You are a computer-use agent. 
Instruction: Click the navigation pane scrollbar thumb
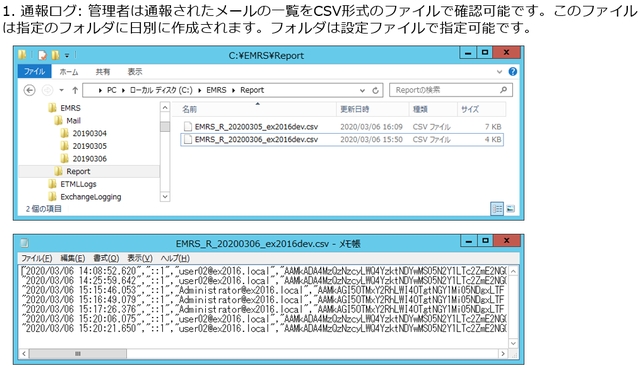click(x=165, y=126)
